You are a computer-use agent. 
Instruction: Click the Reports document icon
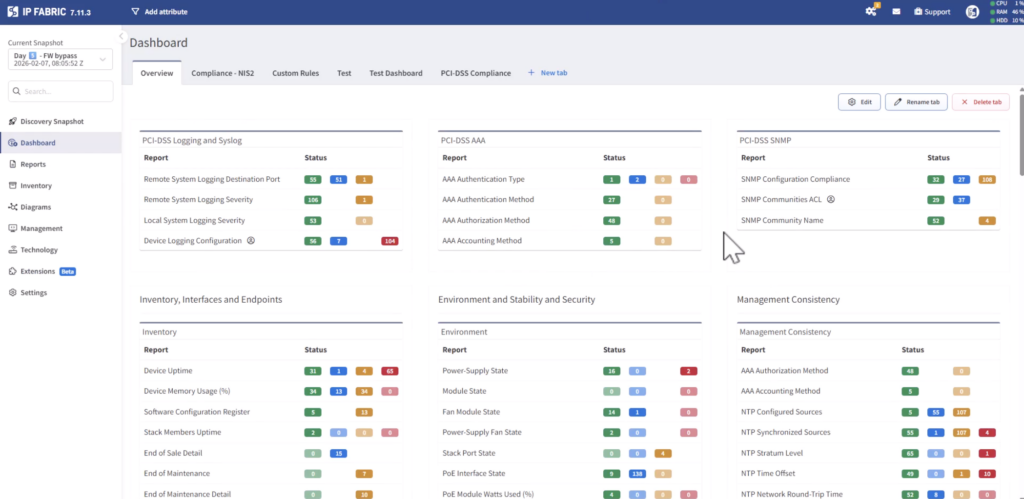(x=12, y=165)
